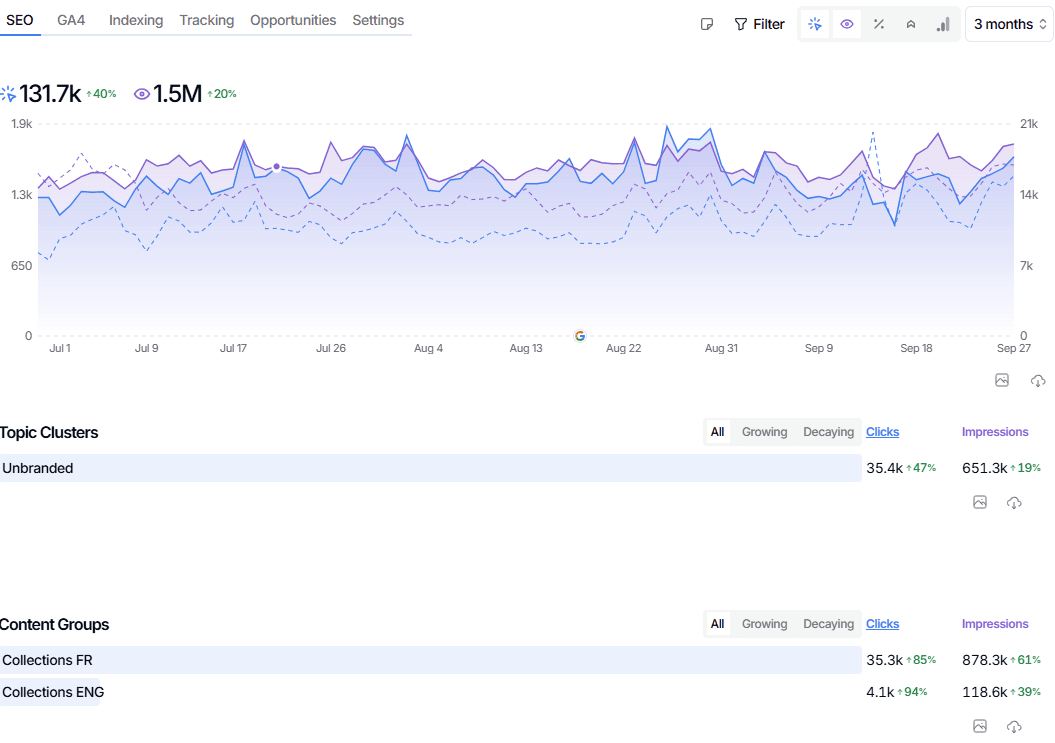The image size is (1055, 743).
Task: Open the Settings tab
Action: click(378, 20)
